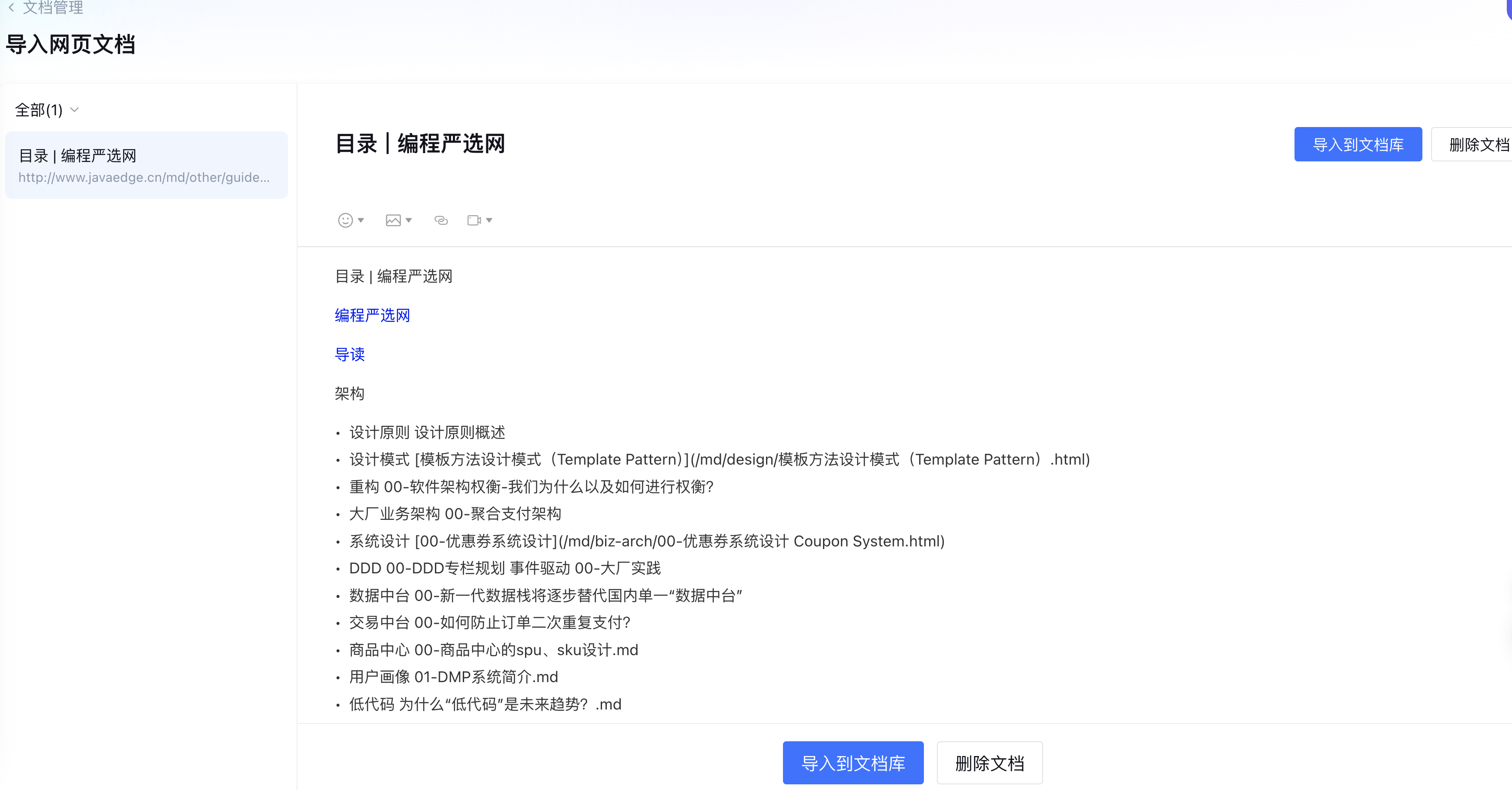Select 目录 | 编程严选网 in document list

pyautogui.click(x=77, y=156)
